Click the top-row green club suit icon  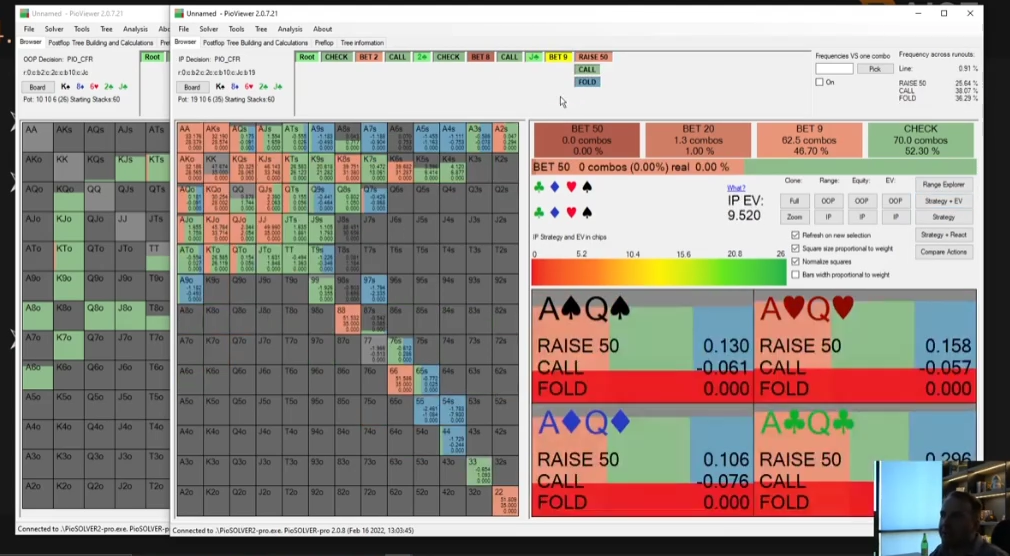tap(539, 187)
